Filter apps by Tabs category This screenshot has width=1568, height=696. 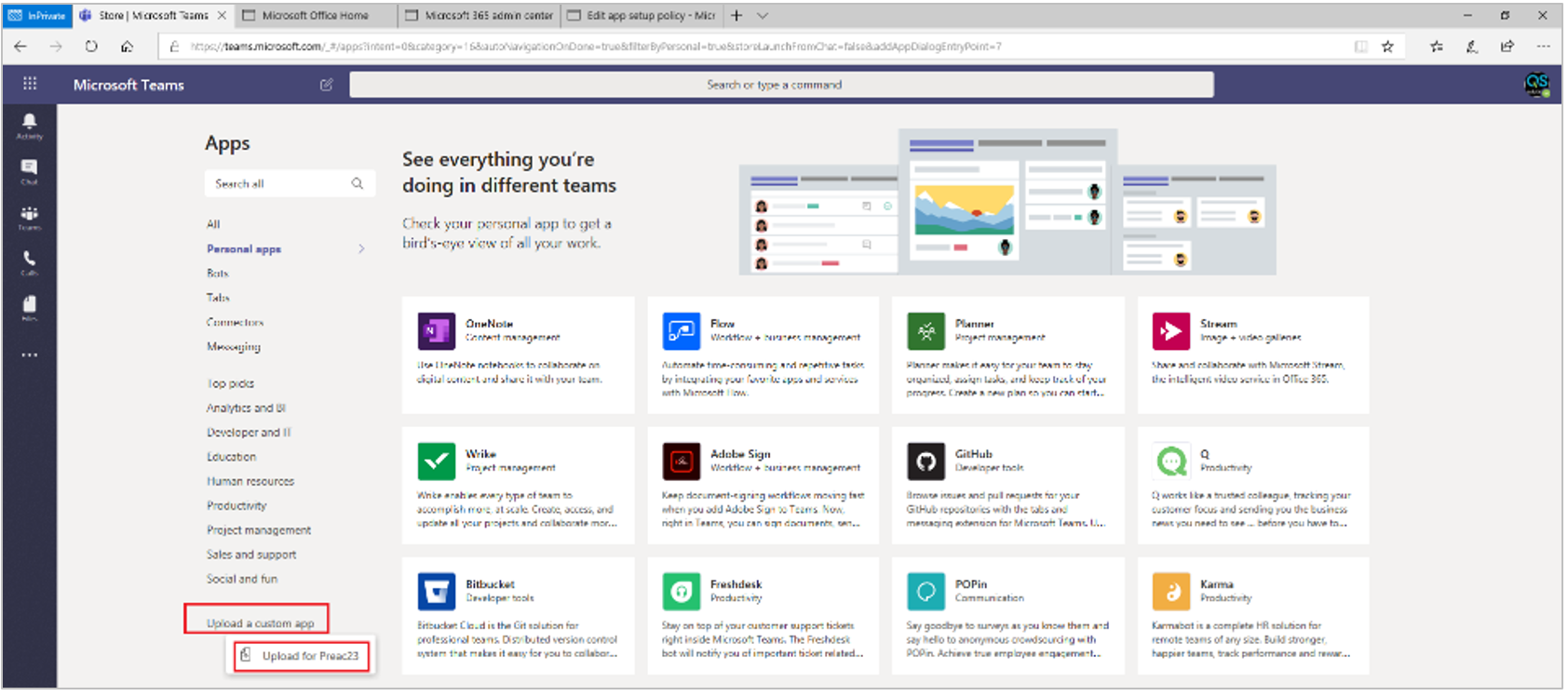click(x=218, y=298)
